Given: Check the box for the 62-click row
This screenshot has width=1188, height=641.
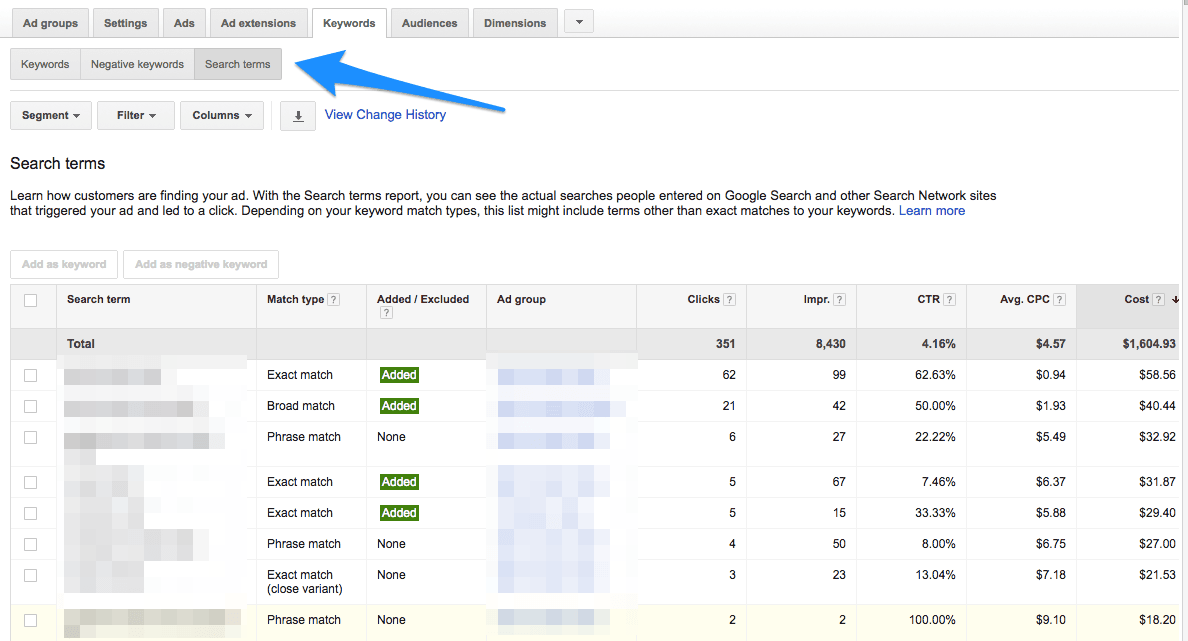Looking at the screenshot, I should pyautogui.click(x=31, y=375).
